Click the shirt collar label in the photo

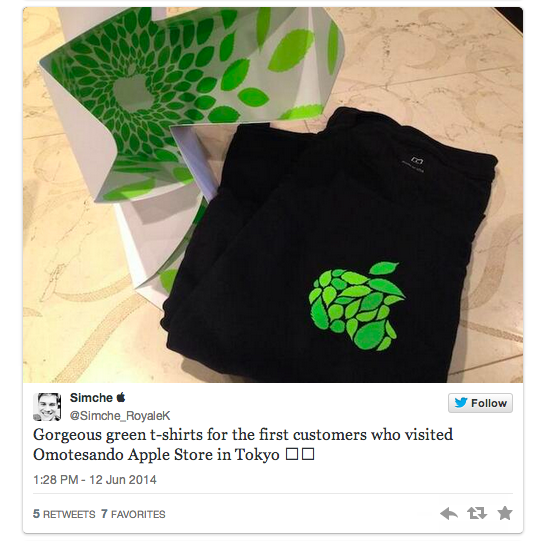pyautogui.click(x=416, y=163)
